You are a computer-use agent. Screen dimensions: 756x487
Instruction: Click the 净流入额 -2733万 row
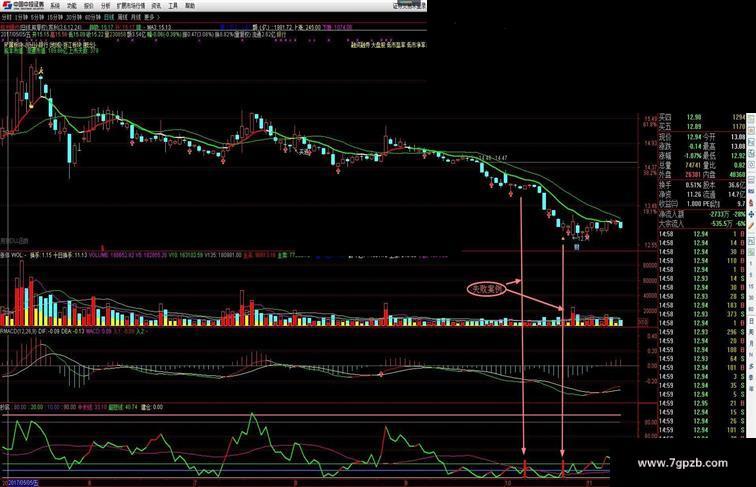tap(702, 214)
